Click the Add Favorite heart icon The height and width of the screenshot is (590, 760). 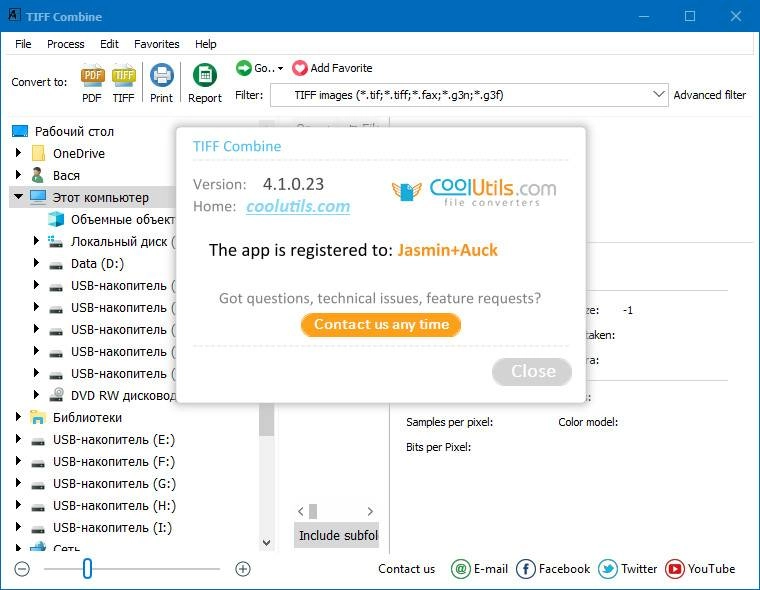[300, 68]
